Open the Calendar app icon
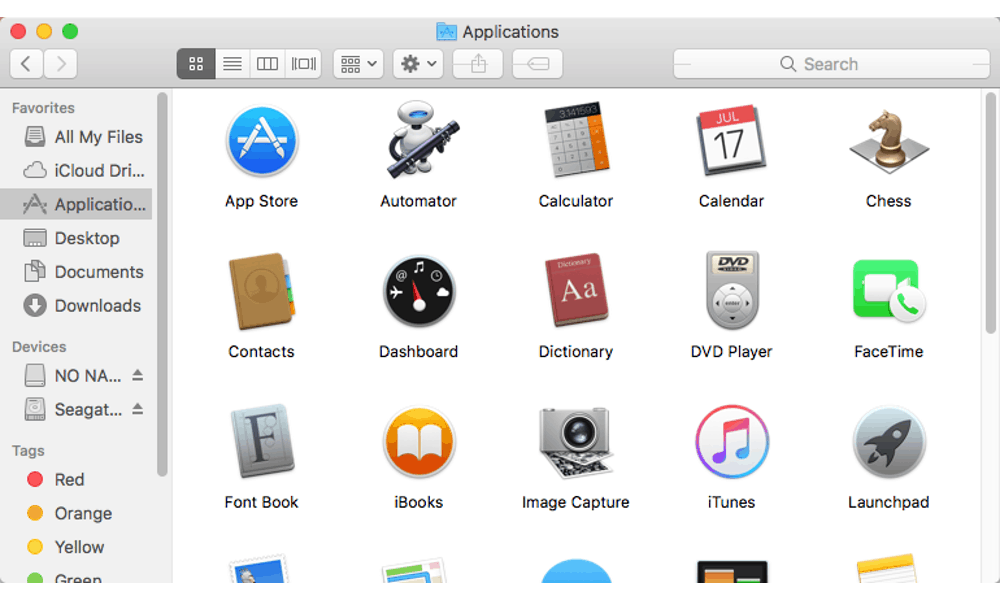This screenshot has height=600, width=1000. 732,140
